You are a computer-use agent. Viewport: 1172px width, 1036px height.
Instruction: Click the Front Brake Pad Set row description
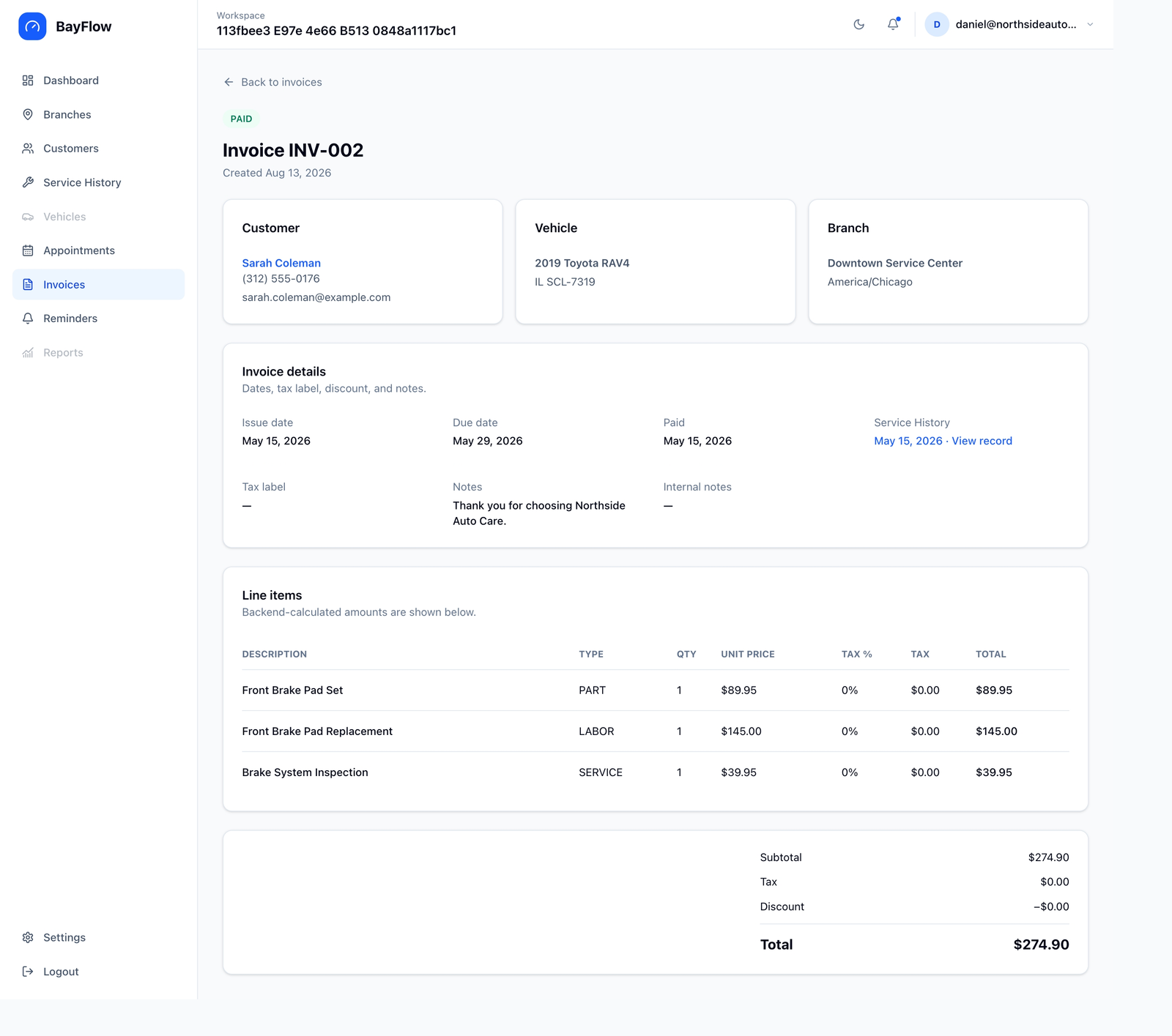292,690
